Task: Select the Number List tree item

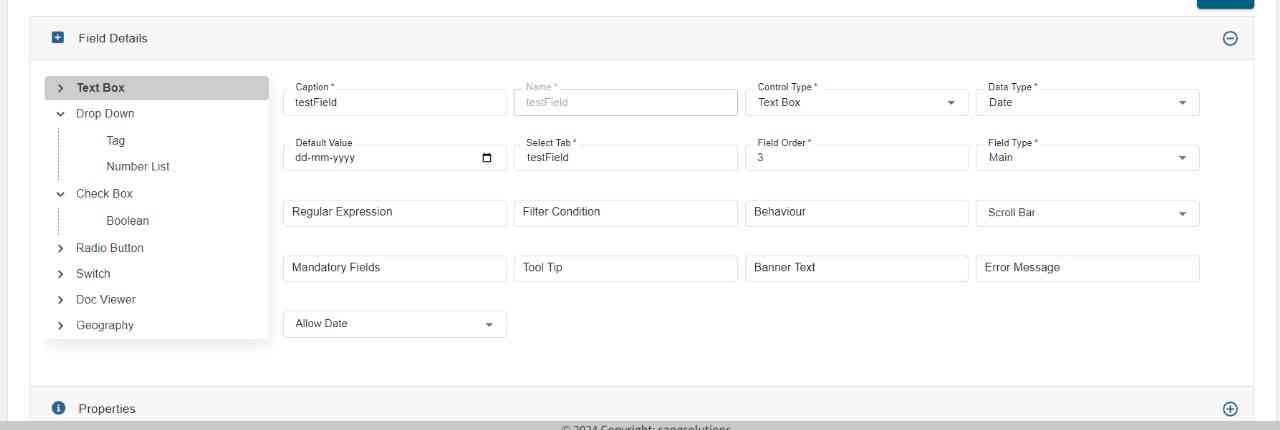Action: (x=138, y=167)
